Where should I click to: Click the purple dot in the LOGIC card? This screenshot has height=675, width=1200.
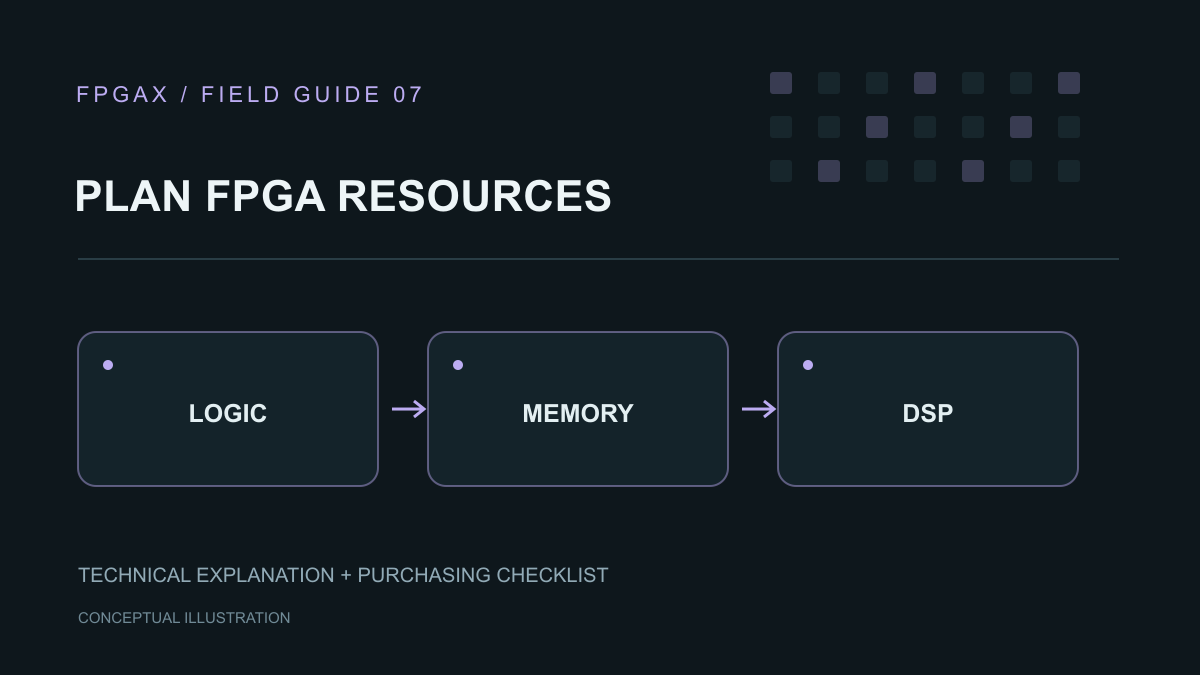pyautogui.click(x=108, y=365)
